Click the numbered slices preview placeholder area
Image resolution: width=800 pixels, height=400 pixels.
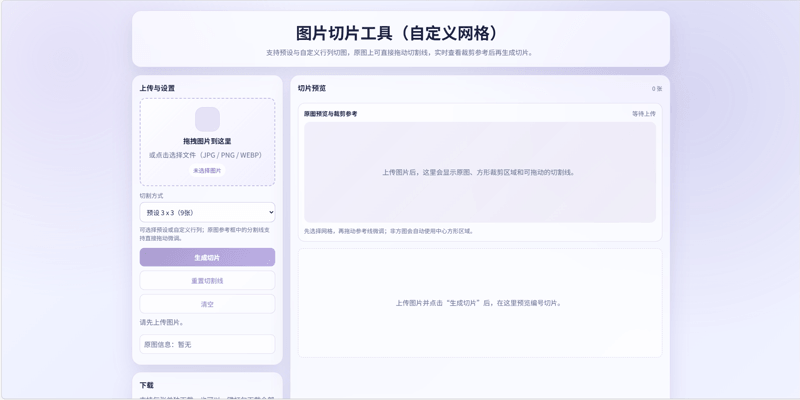(480, 303)
